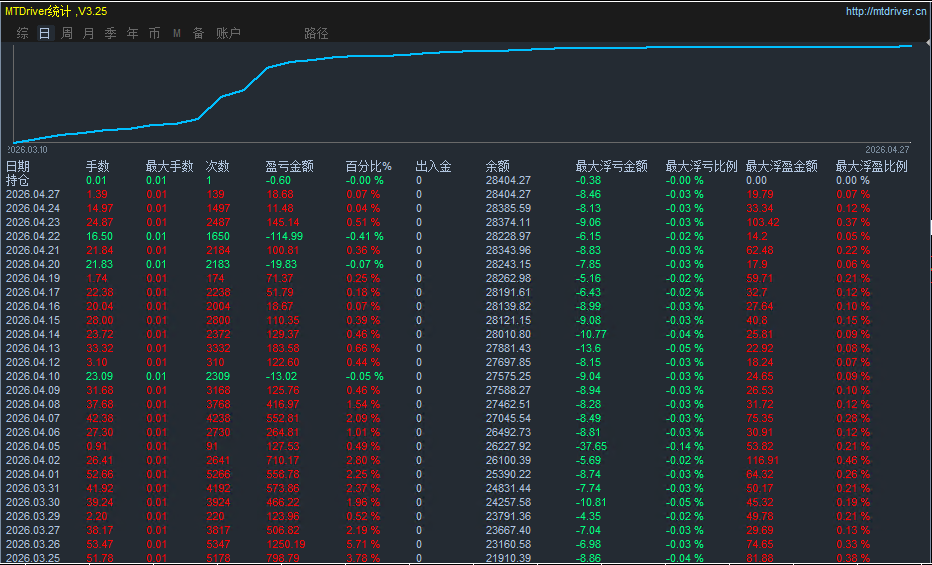932x565 pixels.
Task: Select the 持仓 row label
Action: coord(18,180)
